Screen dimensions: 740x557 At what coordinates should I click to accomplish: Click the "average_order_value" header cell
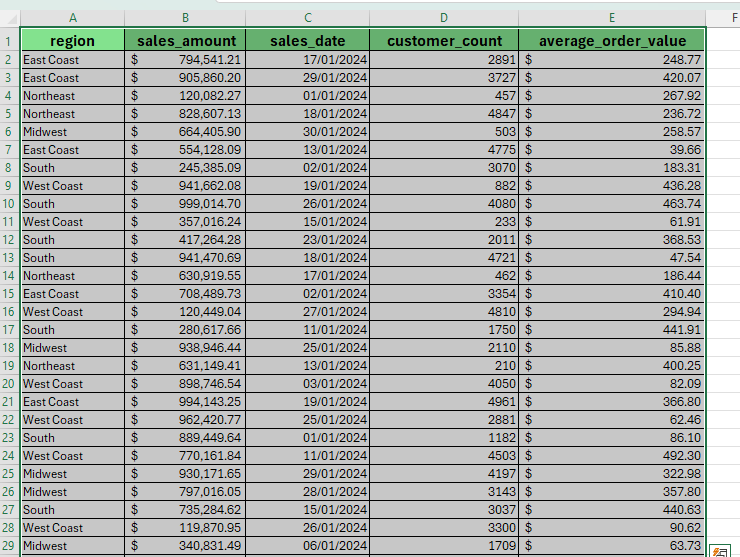612,41
